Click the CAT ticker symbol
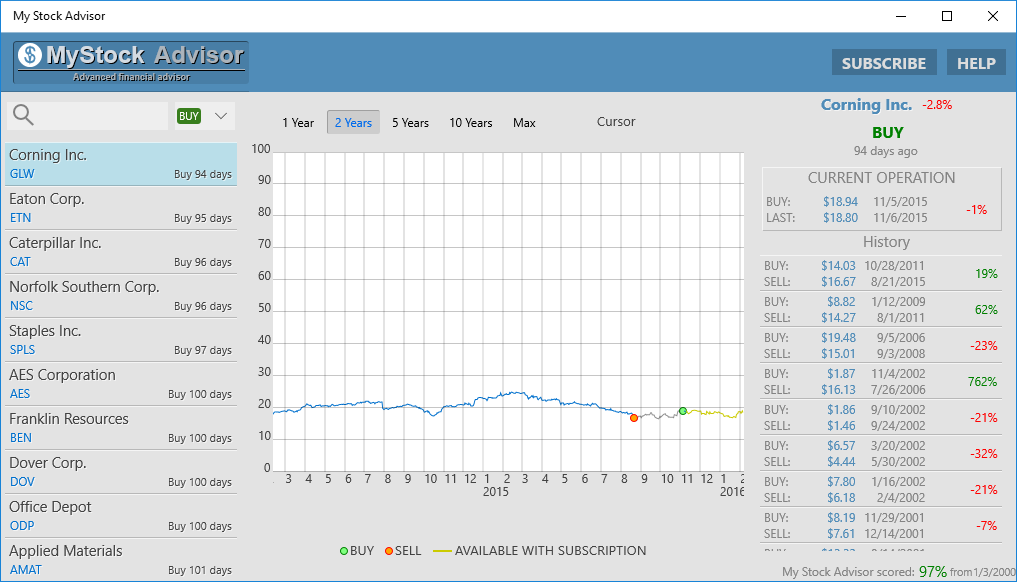 [20, 261]
